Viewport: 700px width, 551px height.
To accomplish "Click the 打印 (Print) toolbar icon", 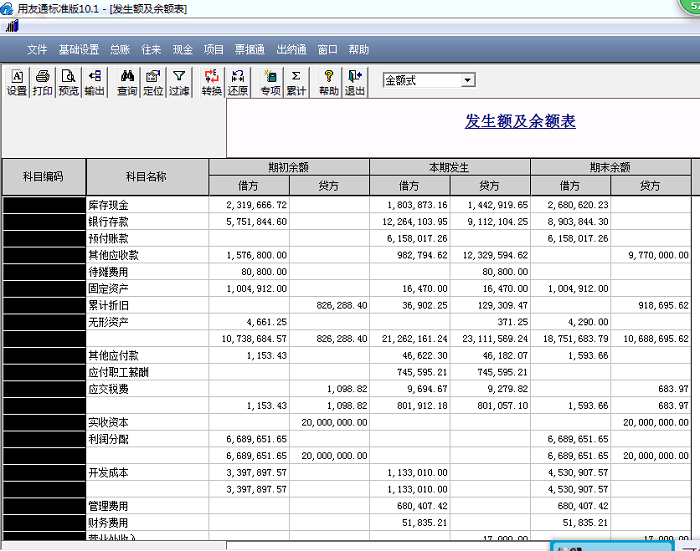I will (42, 82).
